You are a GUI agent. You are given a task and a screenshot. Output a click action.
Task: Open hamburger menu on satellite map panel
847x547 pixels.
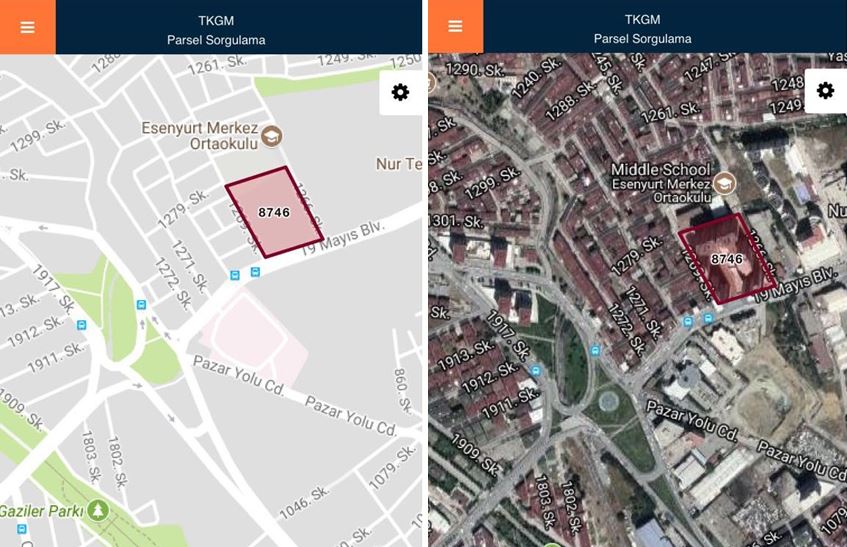coord(455,26)
